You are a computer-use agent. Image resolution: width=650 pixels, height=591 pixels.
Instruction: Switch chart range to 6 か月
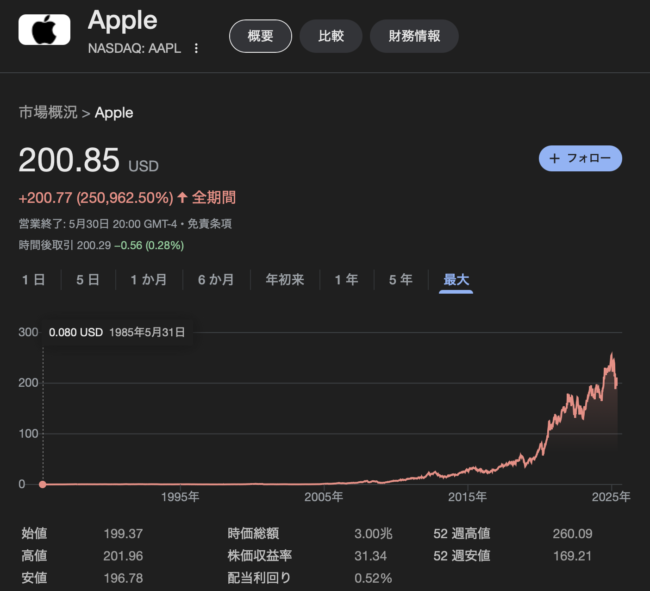click(x=216, y=280)
